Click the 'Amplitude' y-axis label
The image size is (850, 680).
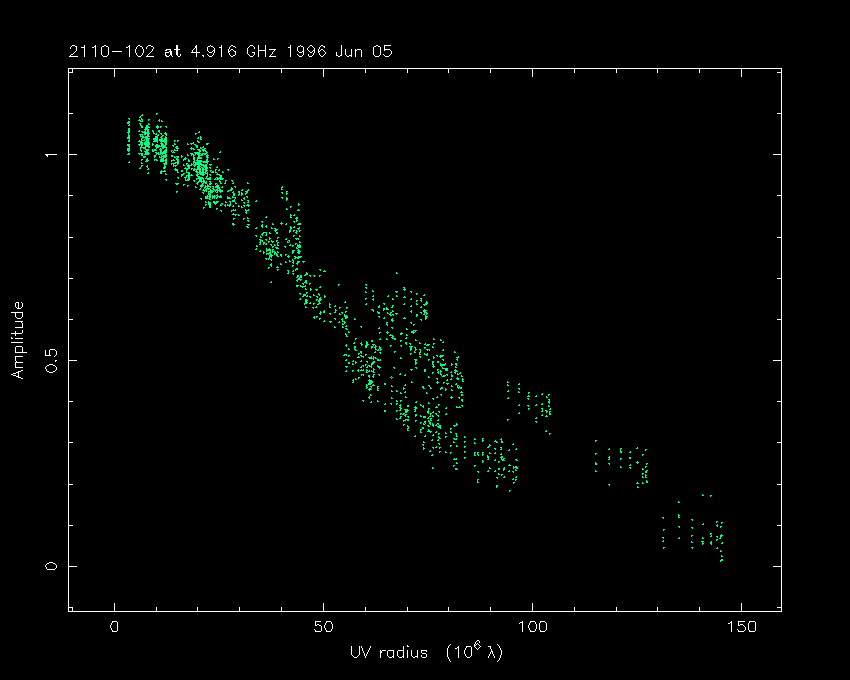[x=18, y=342]
